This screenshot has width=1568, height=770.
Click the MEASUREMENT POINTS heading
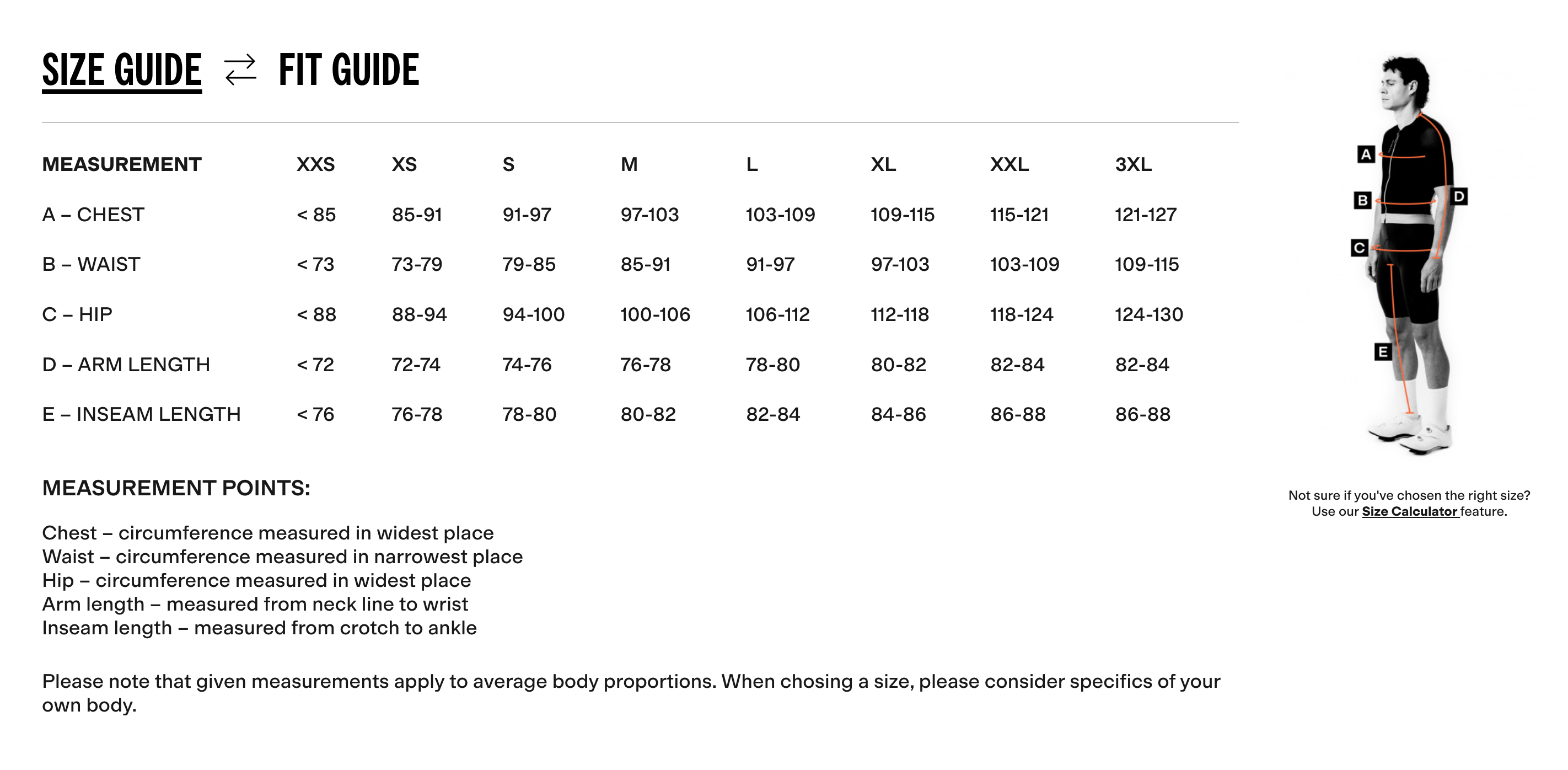point(176,488)
